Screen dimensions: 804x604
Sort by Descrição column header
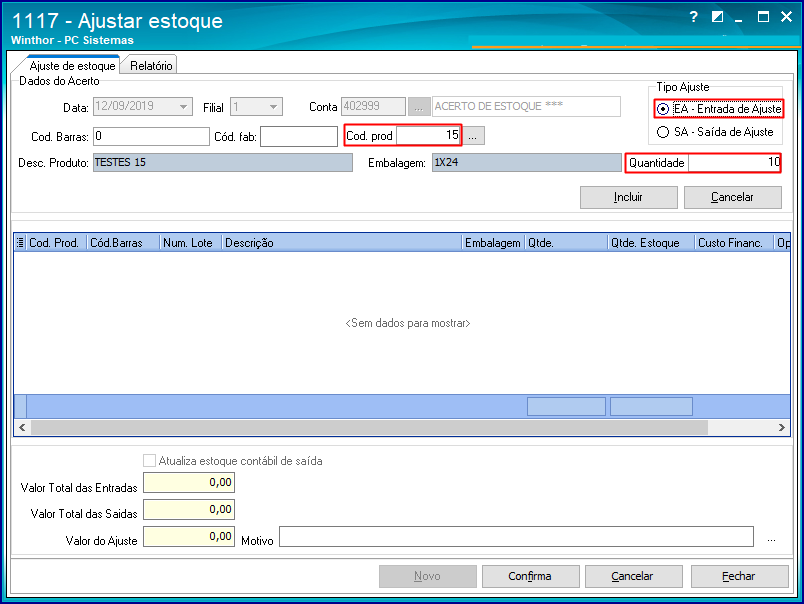tap(342, 243)
